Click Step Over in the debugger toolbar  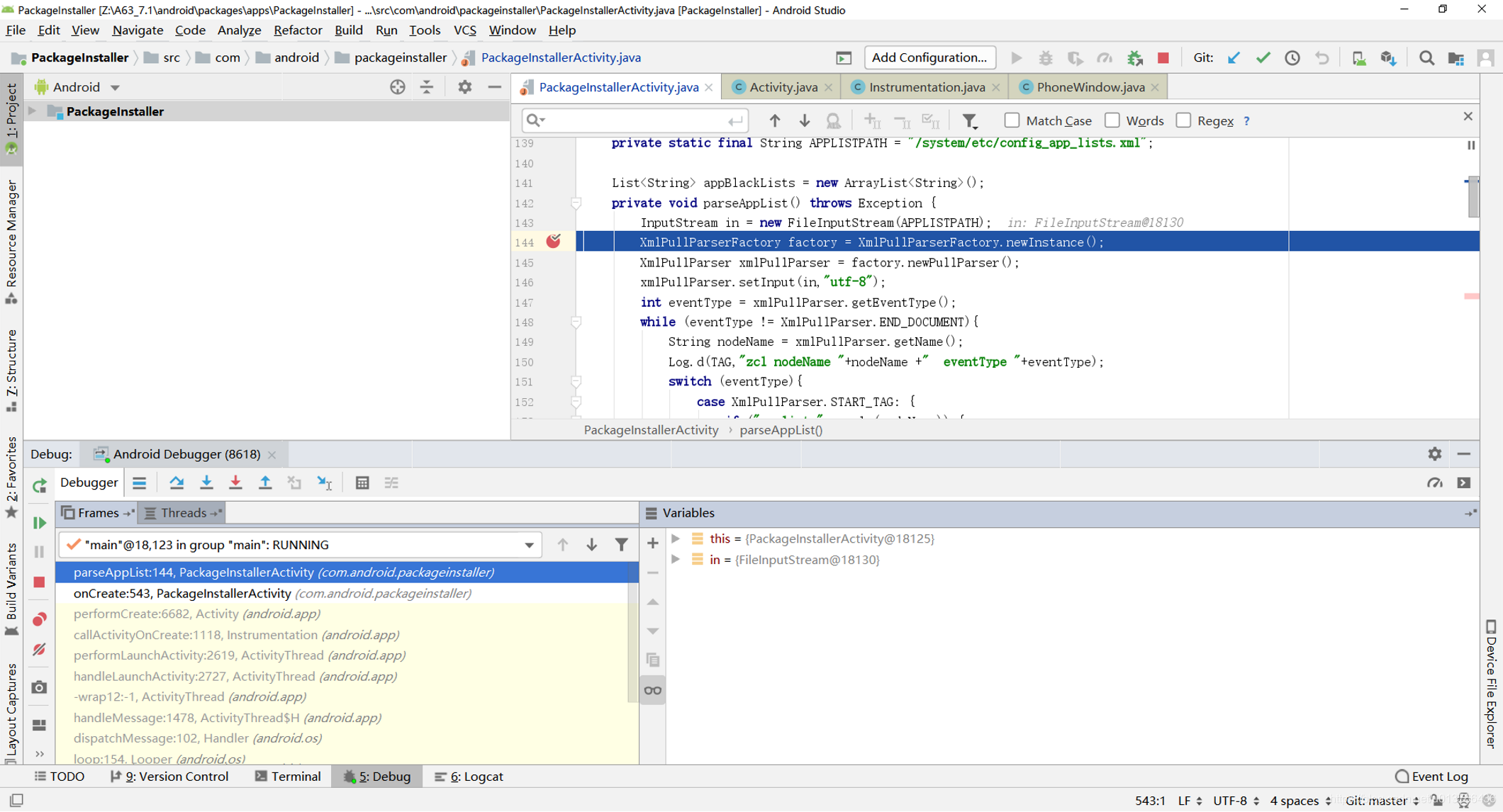click(x=177, y=483)
